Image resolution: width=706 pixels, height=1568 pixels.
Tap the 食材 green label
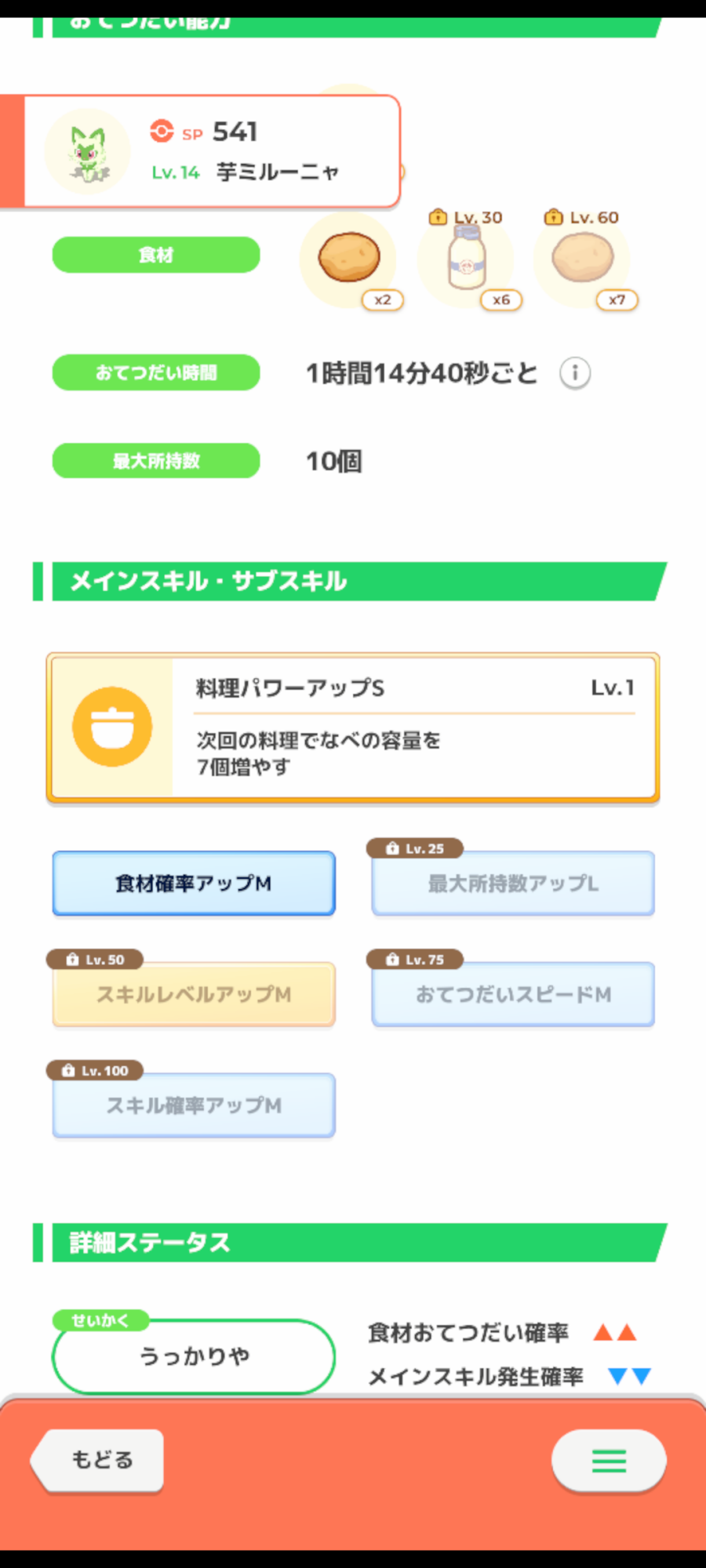(156, 255)
